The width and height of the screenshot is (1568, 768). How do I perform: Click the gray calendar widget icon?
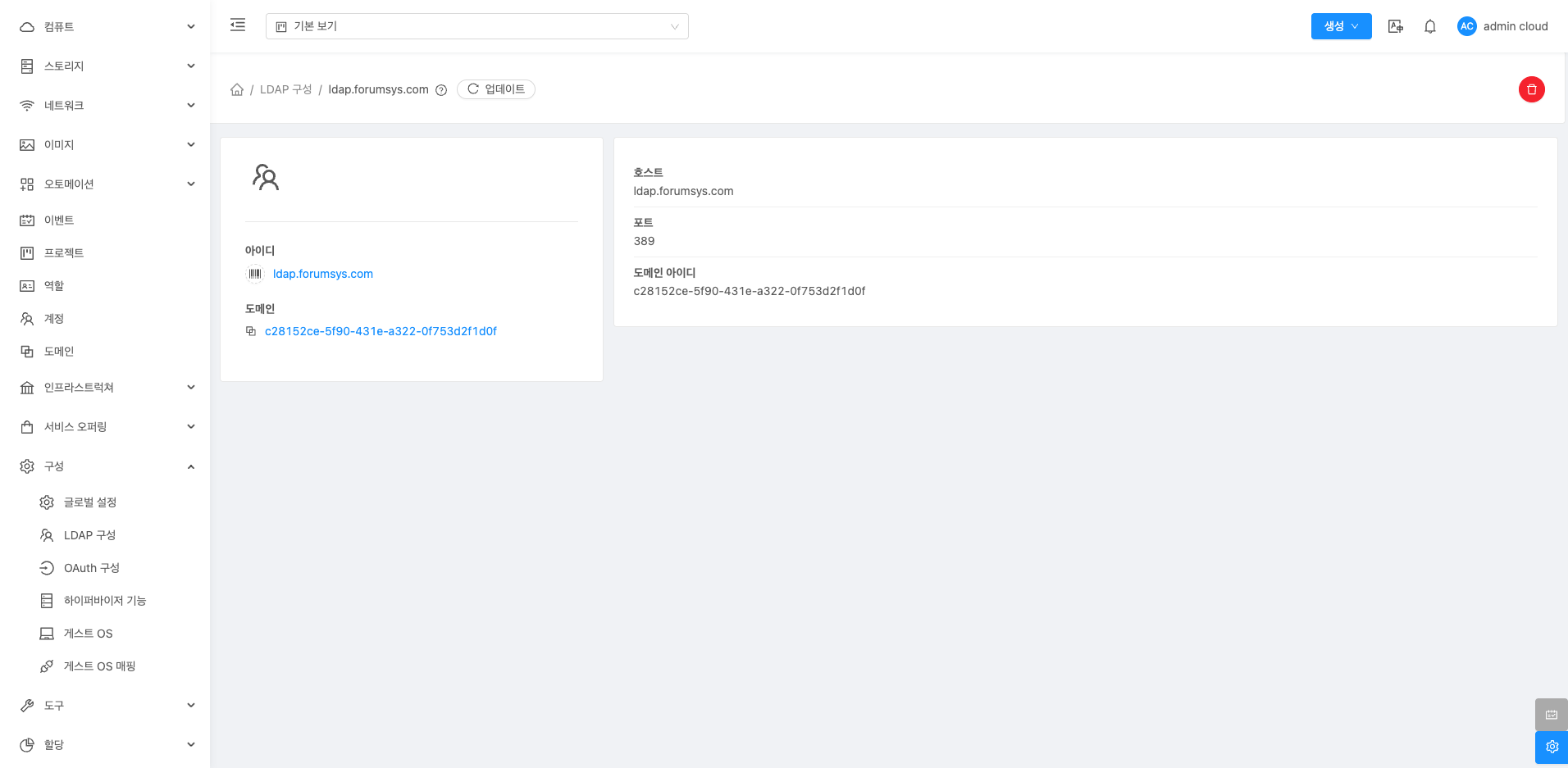[x=1551, y=715]
